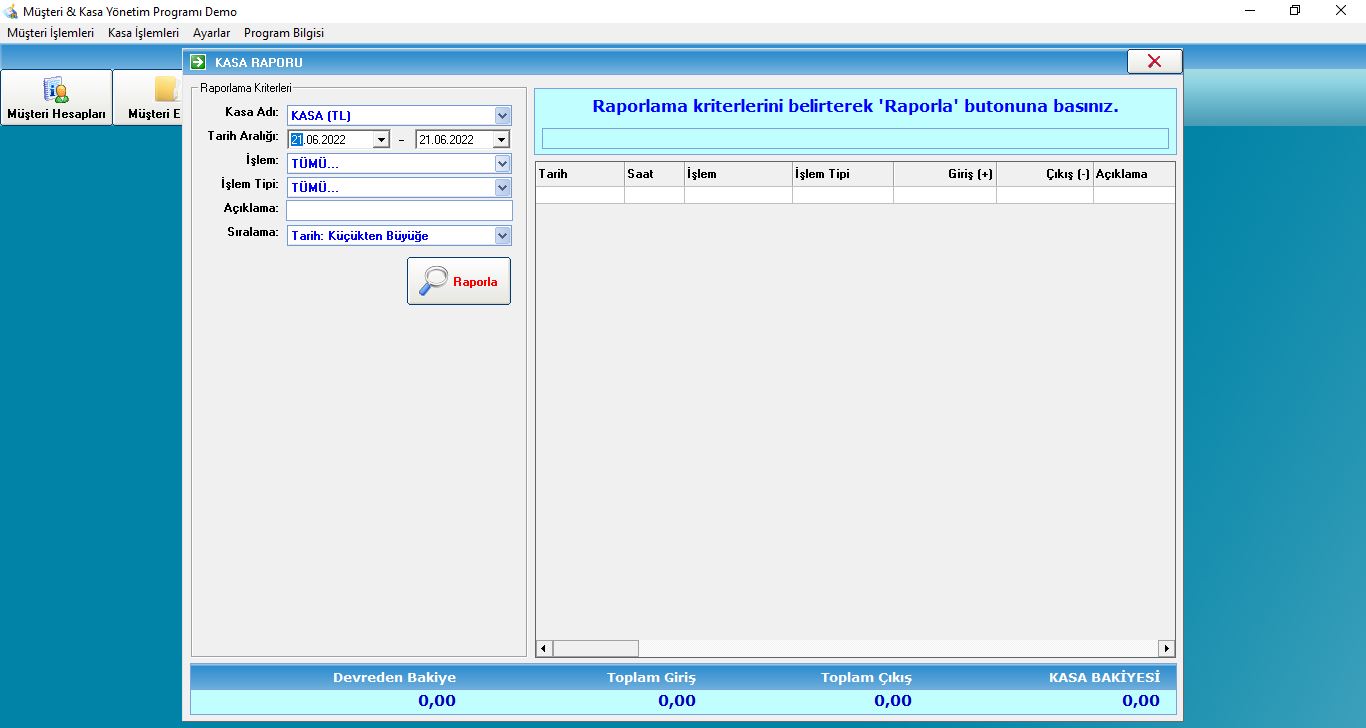Restore down the main application window

click(1295, 11)
